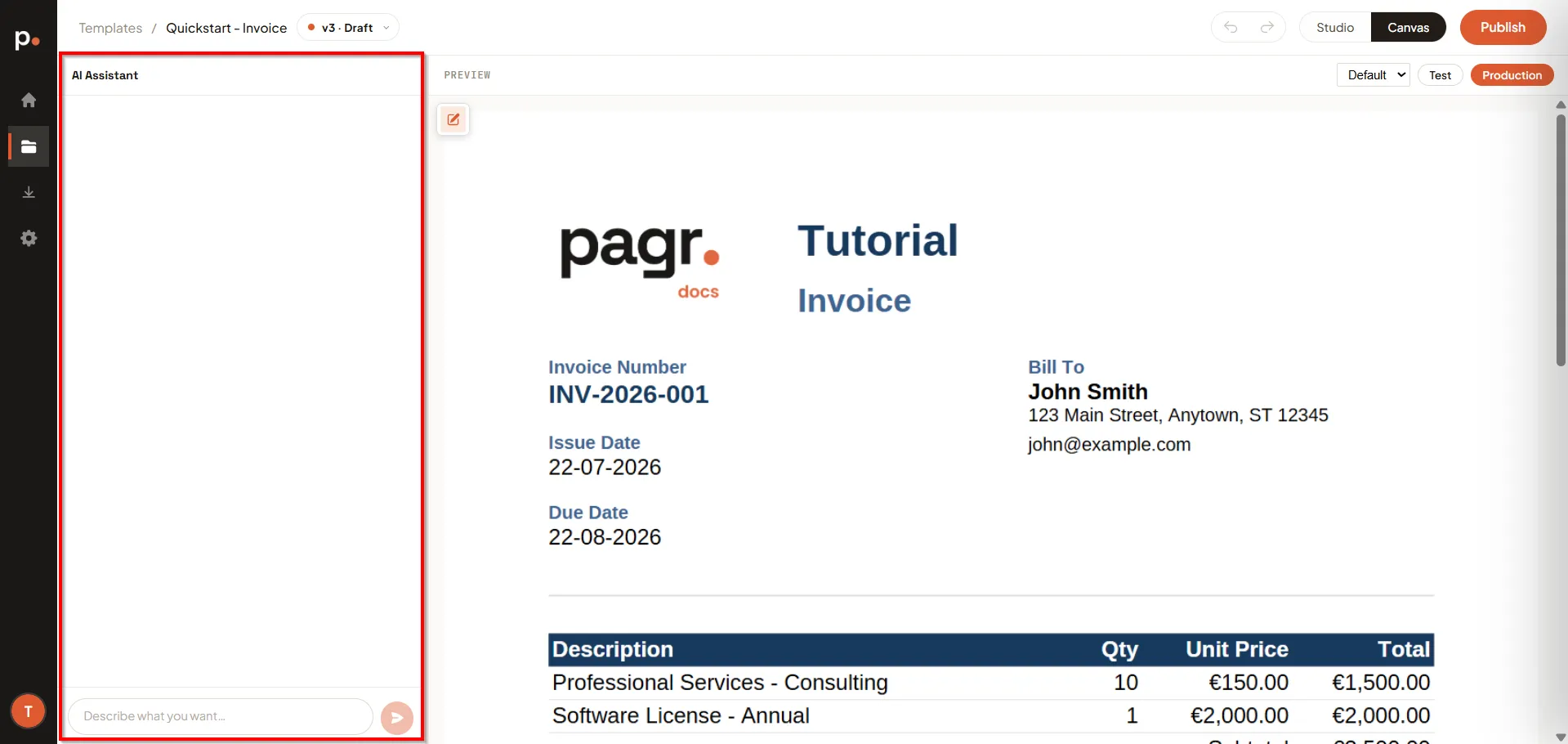The width and height of the screenshot is (1568, 744).
Task: Select the 'Tutorial' heading in the invoice
Action: [878, 240]
